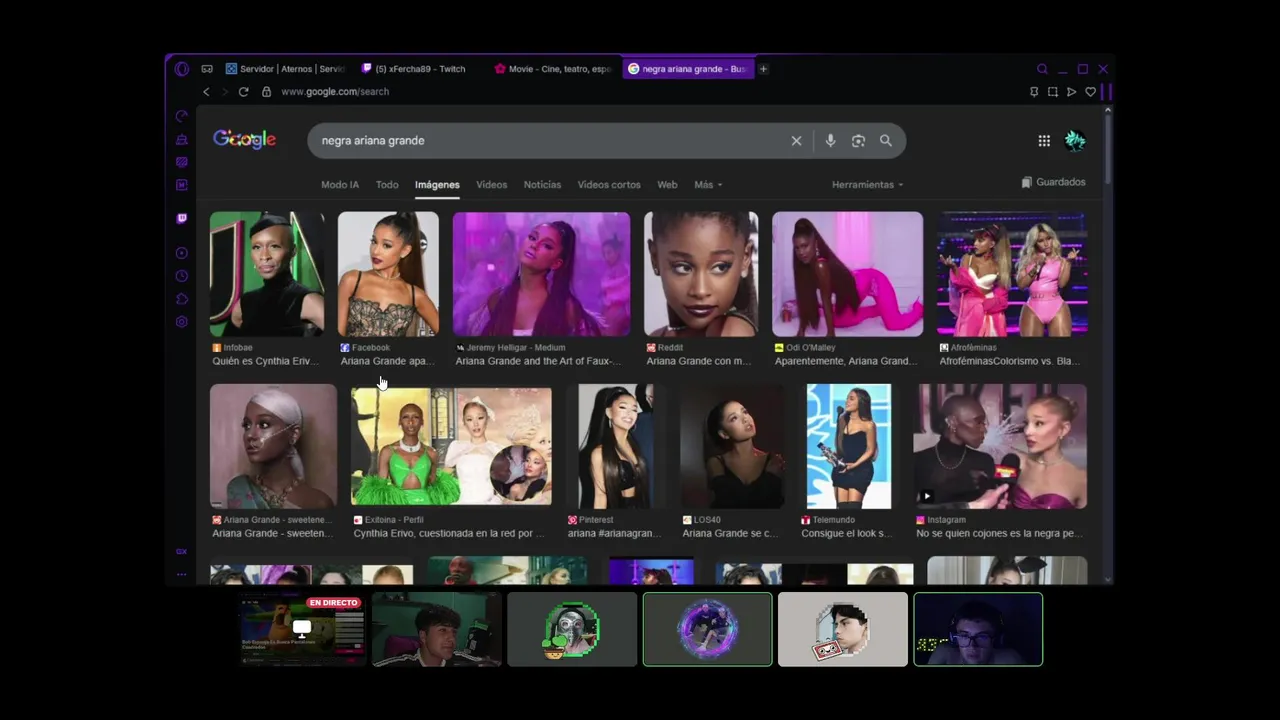Open Guardados saved items
The height and width of the screenshot is (720, 1280).
point(1053,183)
